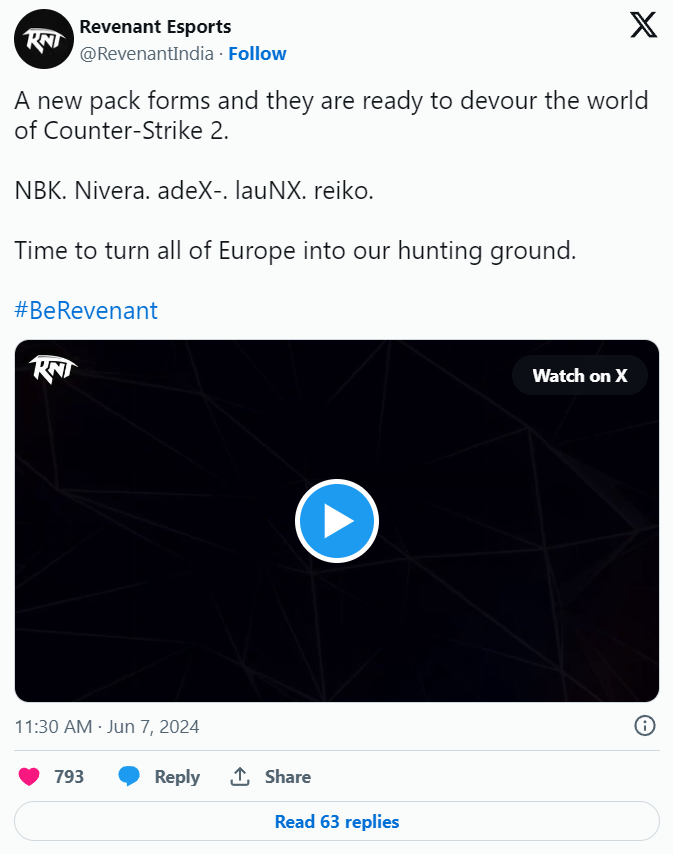Click the 793 likes count
Image resolution: width=673 pixels, height=854 pixels.
tap(69, 777)
